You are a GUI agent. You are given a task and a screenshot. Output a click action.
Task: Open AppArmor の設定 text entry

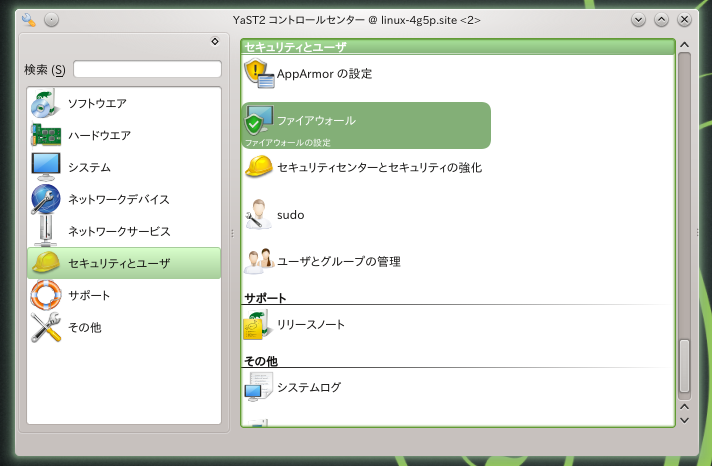325,74
